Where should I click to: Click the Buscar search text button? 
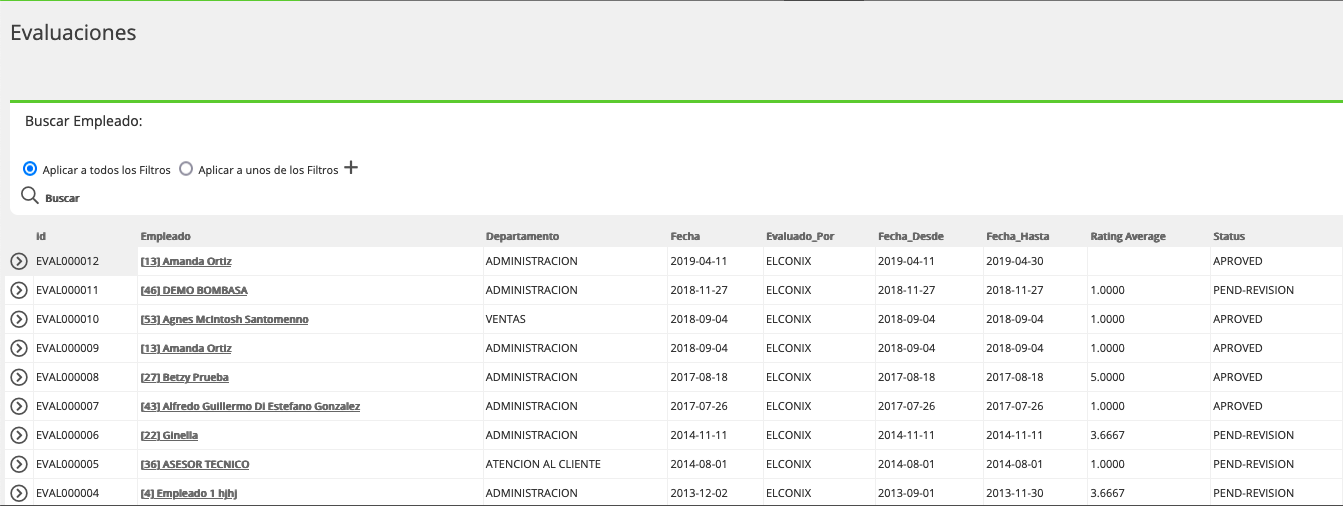click(62, 198)
